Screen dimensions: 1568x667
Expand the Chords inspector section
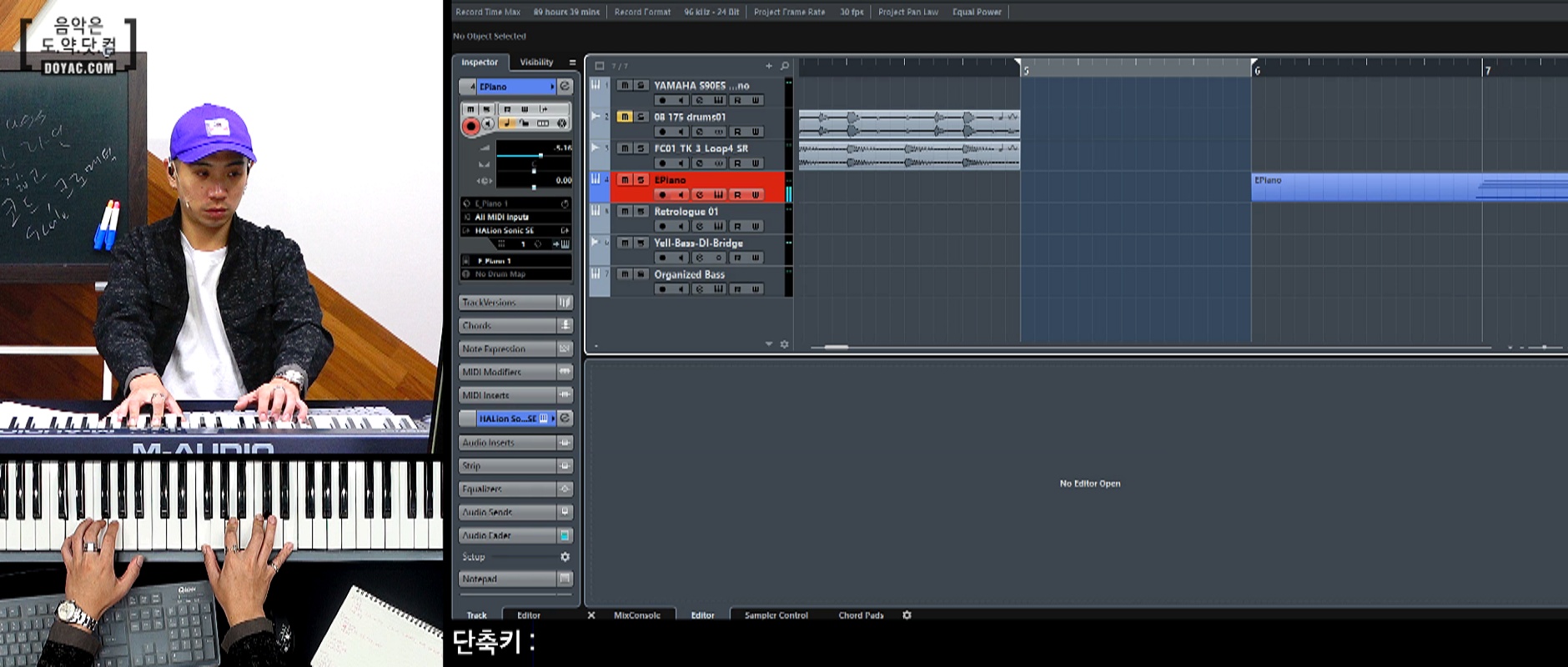pos(515,326)
